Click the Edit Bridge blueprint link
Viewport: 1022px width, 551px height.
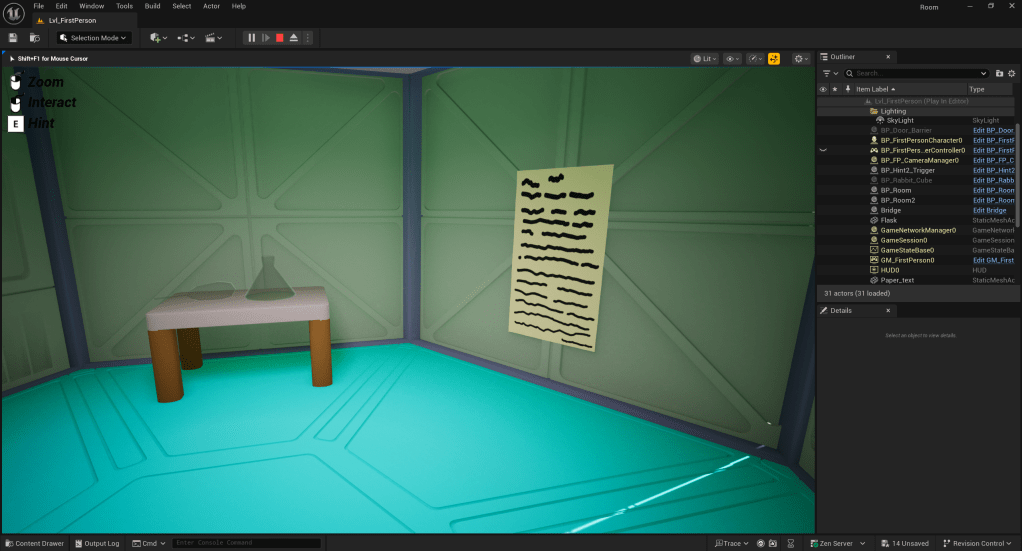[989, 210]
